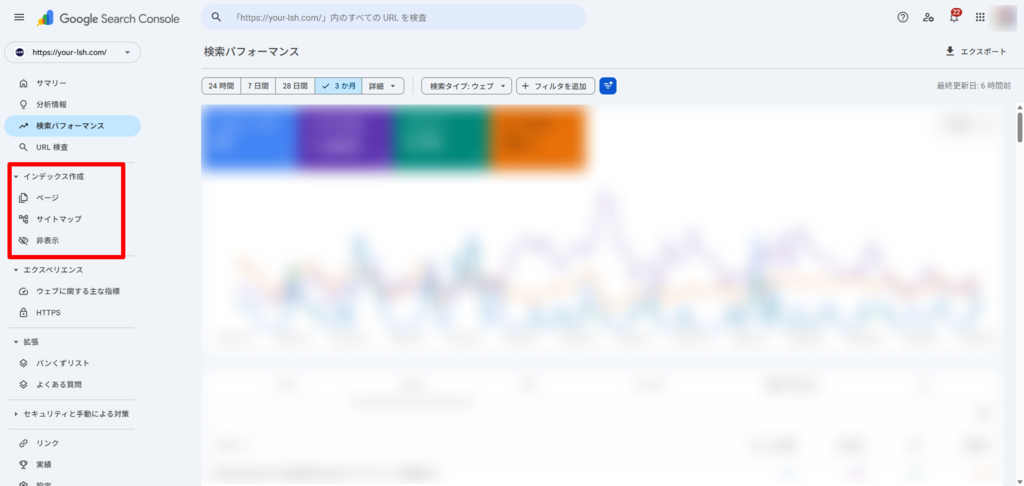Screen dimensions: 1024x486
Task: Select the 24 時間 date range
Action: tap(221, 86)
